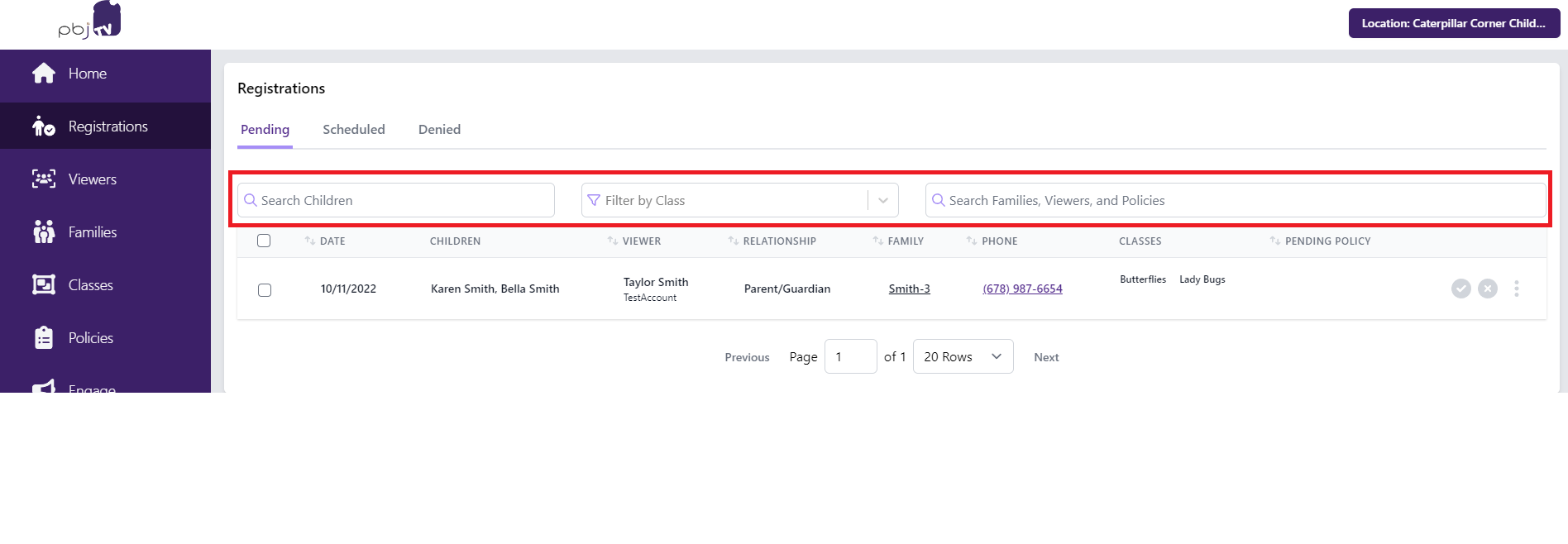Switch to the Scheduled tab
1568x544 pixels.
[354, 130]
